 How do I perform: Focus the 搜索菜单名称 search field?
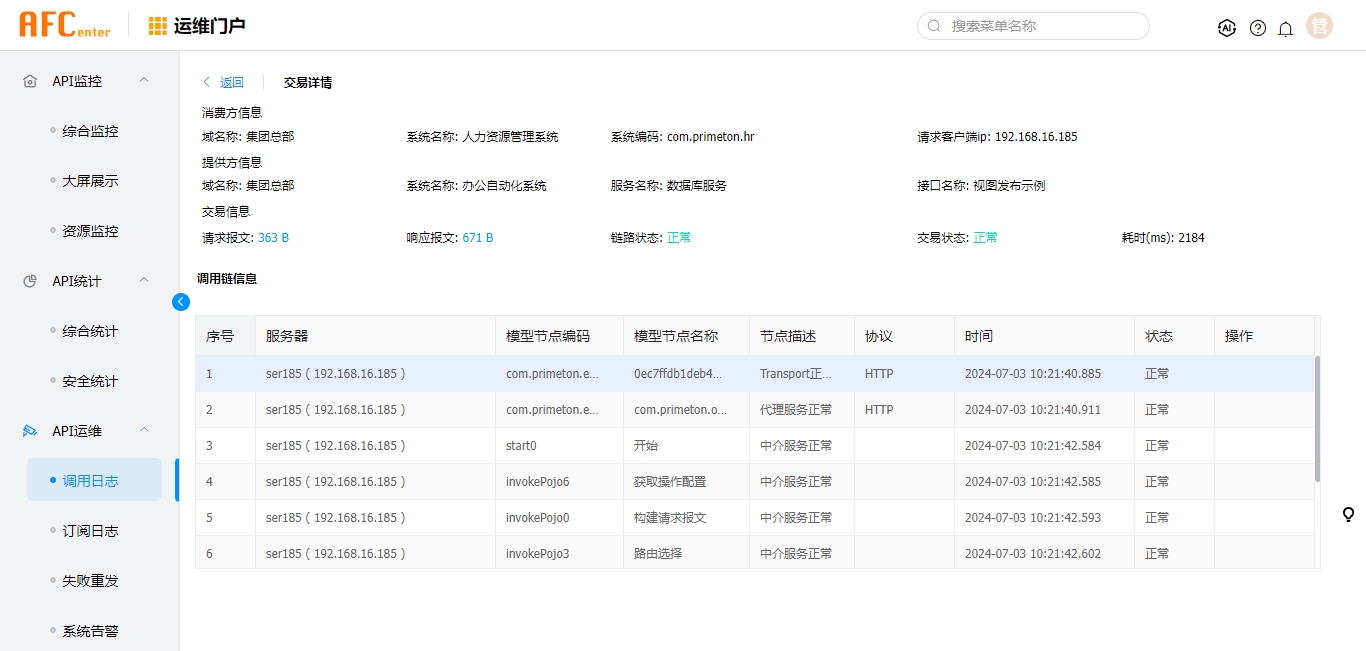(1040, 26)
